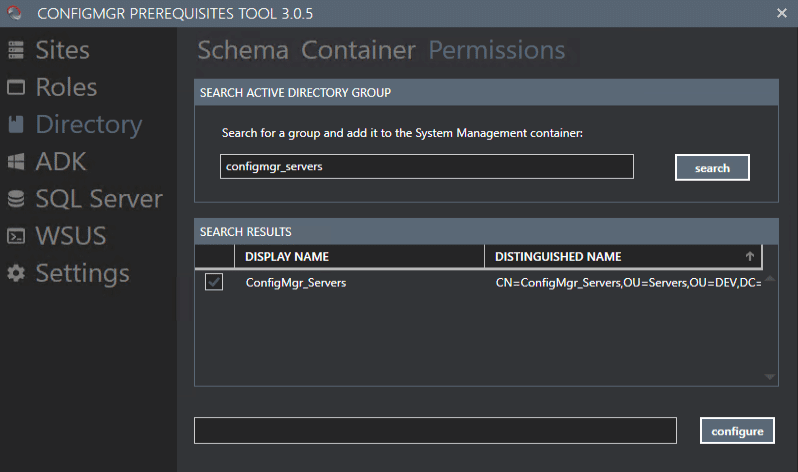Sort by the Display Name column
The image size is (798, 472).
[x=359, y=256]
